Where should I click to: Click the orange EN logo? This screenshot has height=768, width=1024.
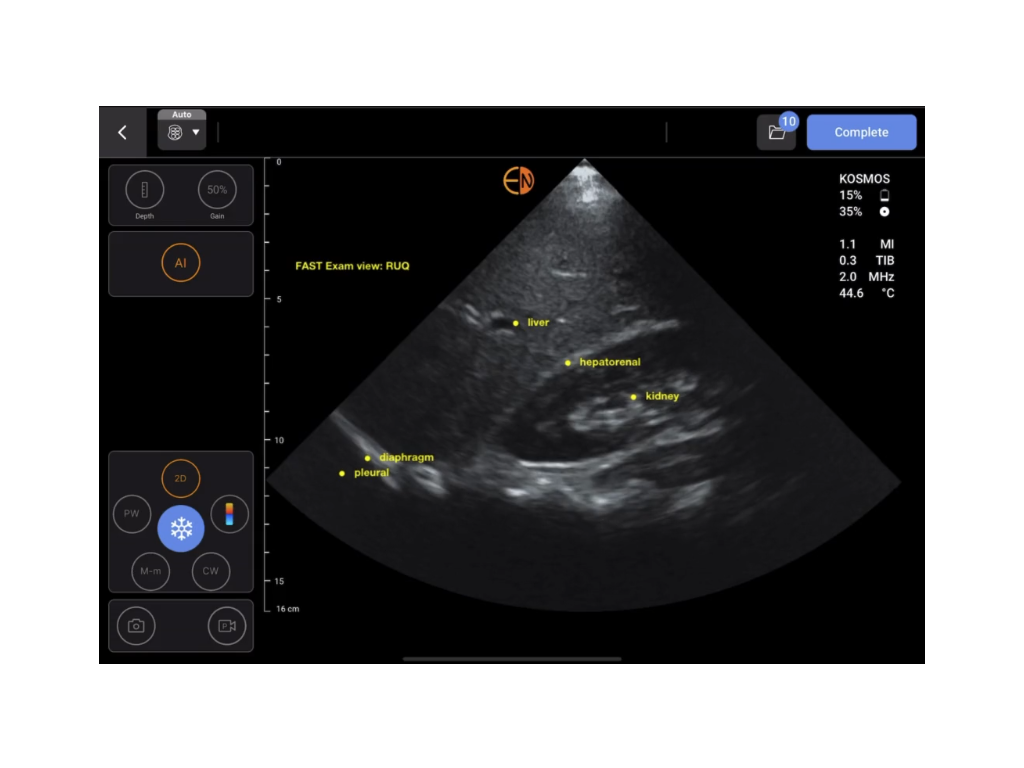click(x=519, y=181)
